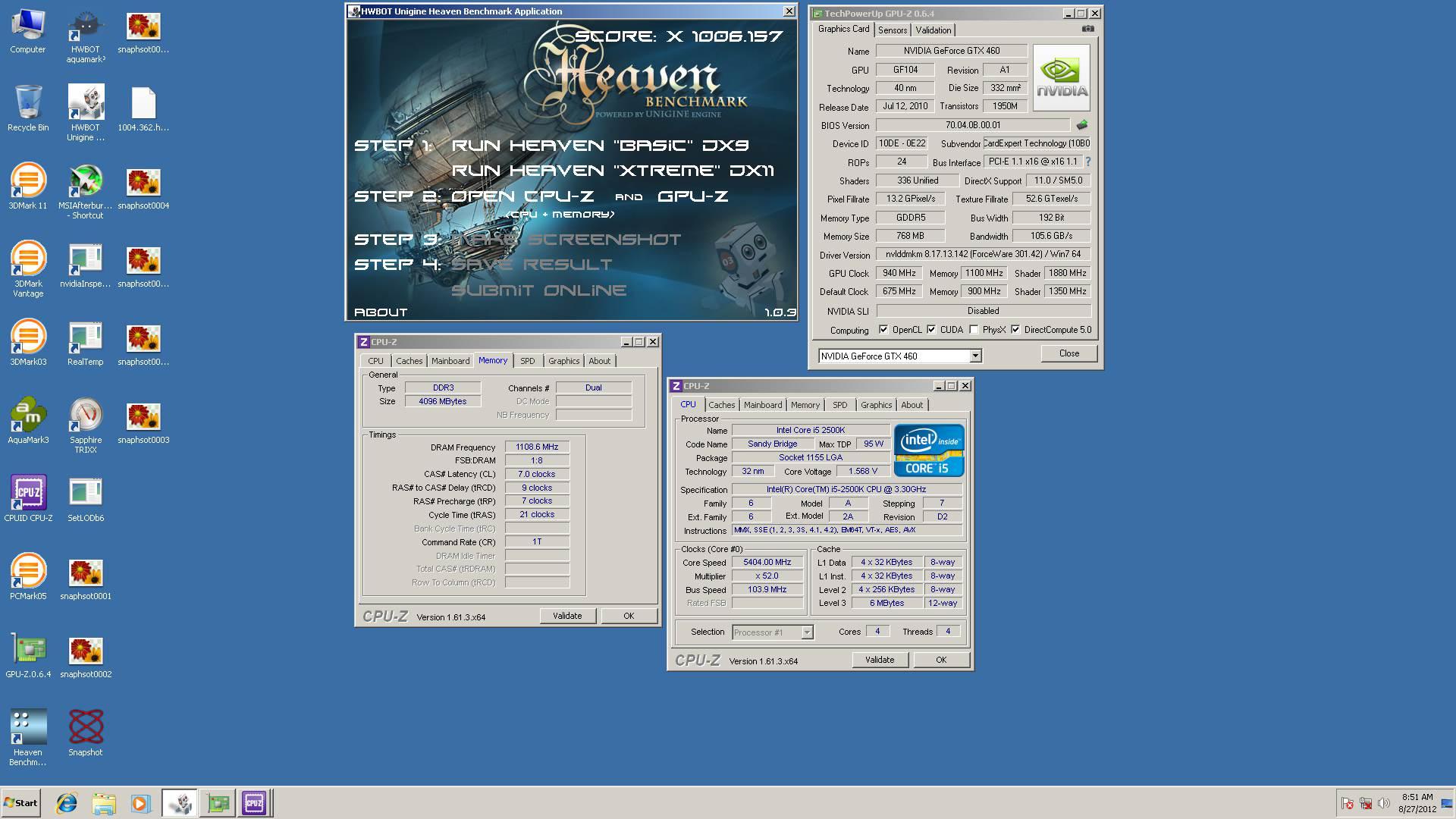Viewport: 1456px width, 819px height.
Task: Click the NVIDIA logo in GPU-Z
Action: (1062, 78)
